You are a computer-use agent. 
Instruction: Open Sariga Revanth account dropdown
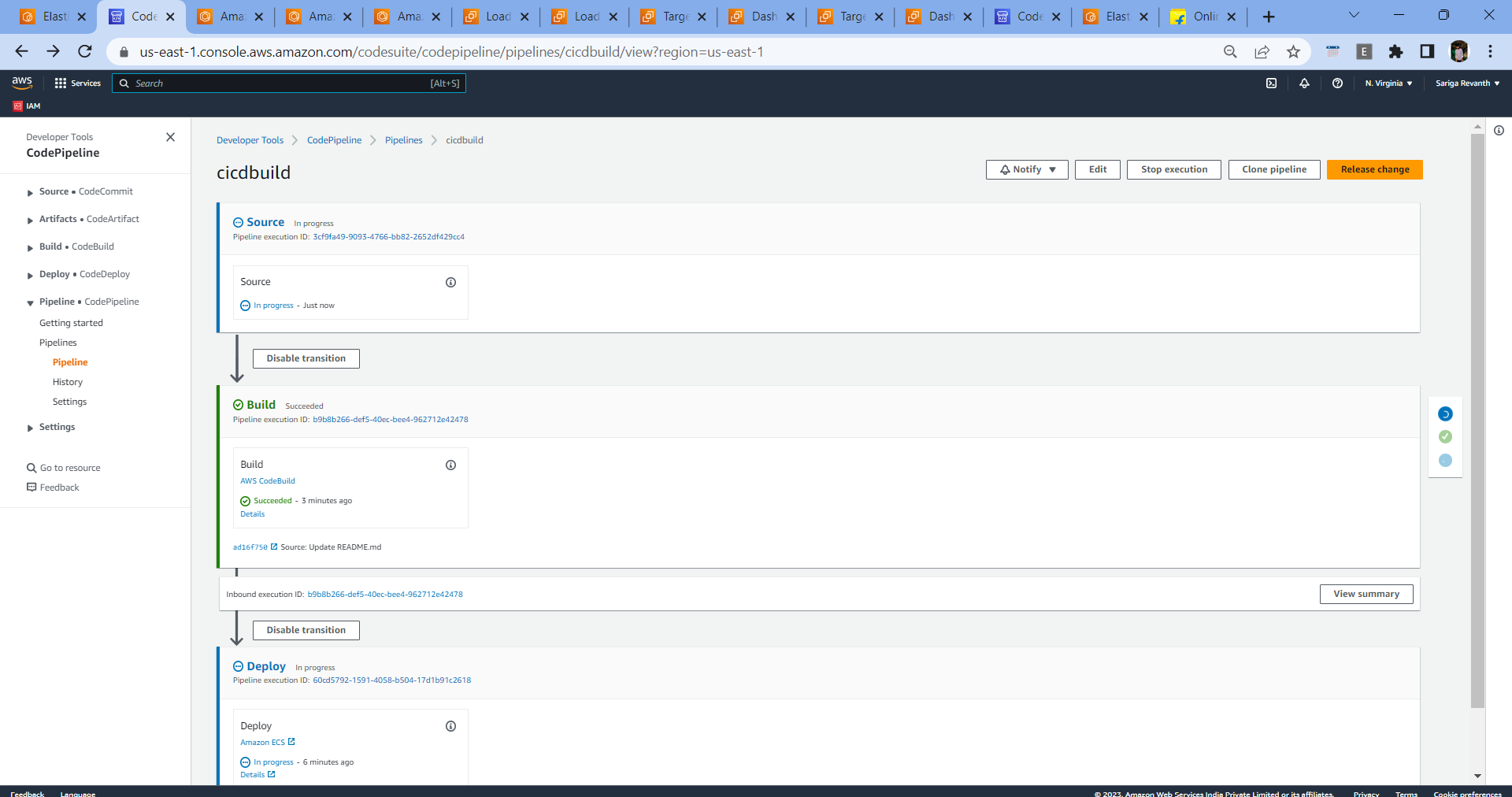tap(1467, 83)
